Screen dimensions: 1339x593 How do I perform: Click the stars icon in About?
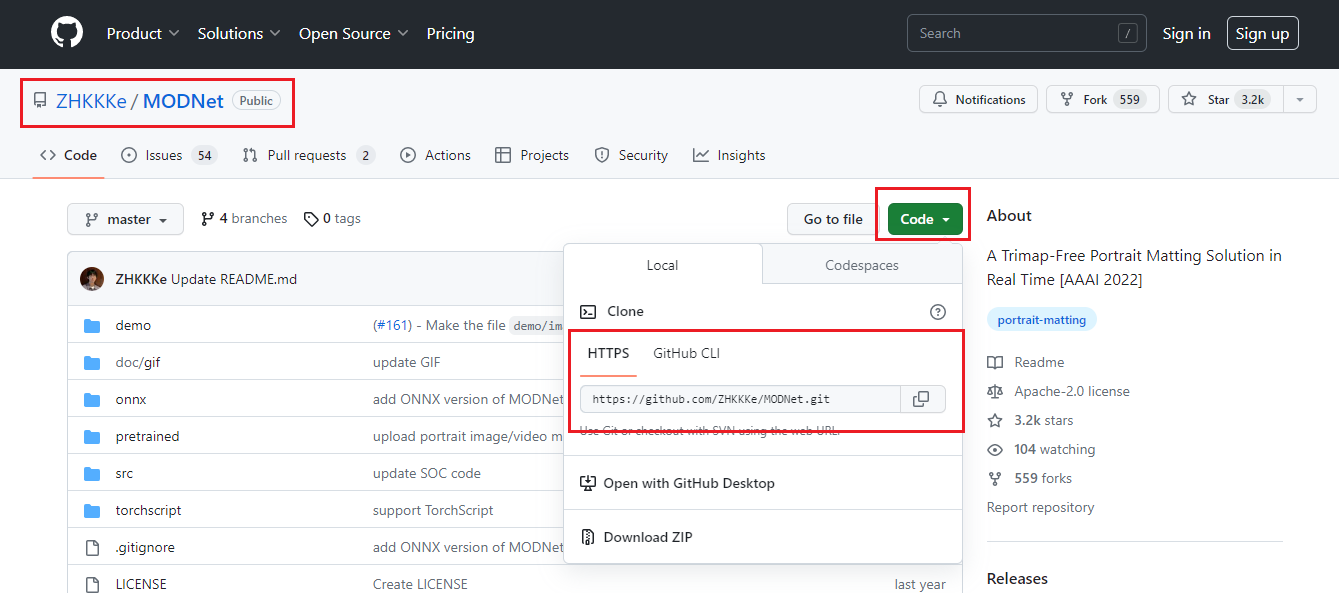click(995, 421)
